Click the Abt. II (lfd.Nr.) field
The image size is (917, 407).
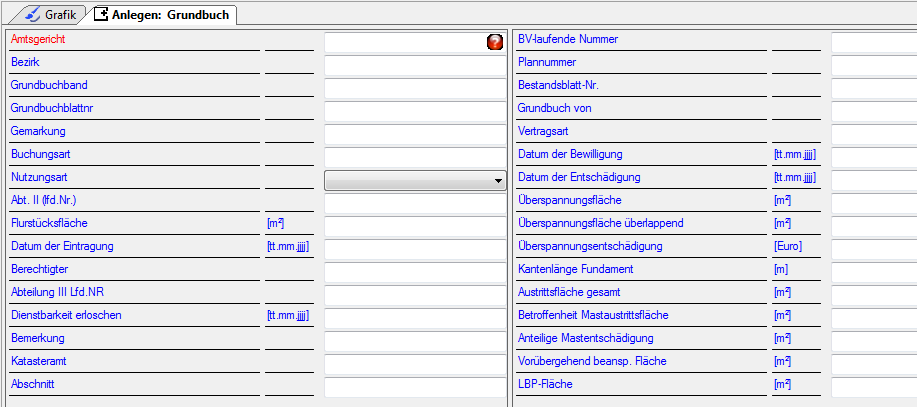415,204
